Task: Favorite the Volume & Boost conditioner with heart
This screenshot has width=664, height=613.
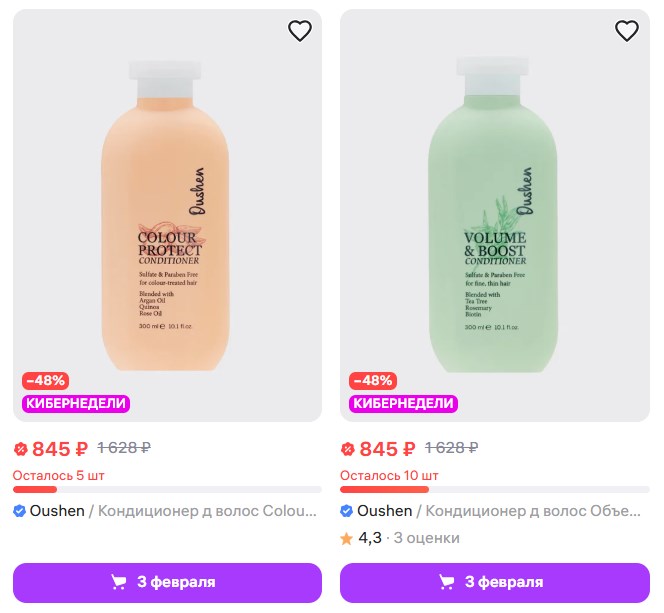Action: pyautogui.click(x=626, y=31)
